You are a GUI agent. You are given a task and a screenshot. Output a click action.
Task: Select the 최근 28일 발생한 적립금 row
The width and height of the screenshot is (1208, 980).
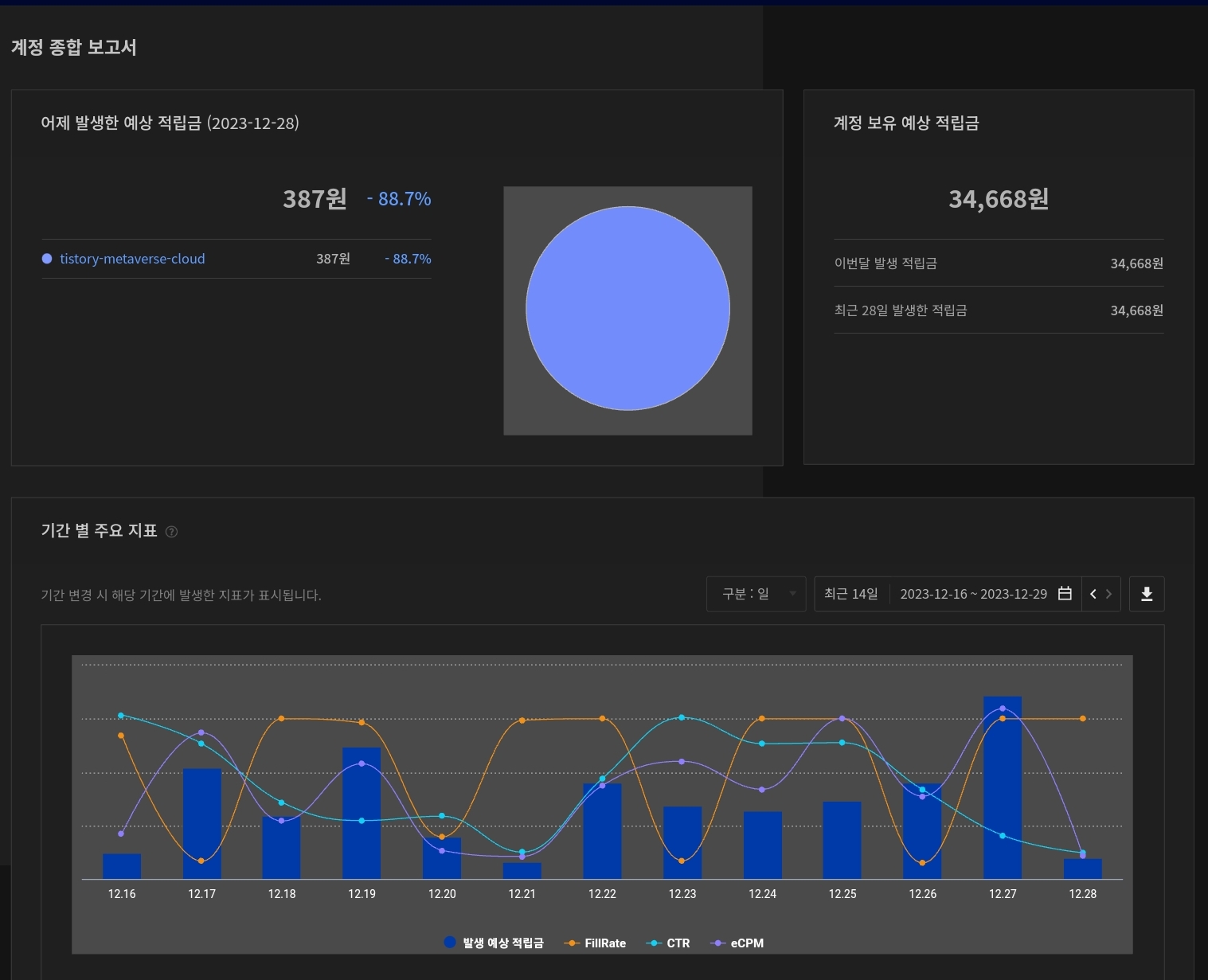pyautogui.click(x=999, y=310)
